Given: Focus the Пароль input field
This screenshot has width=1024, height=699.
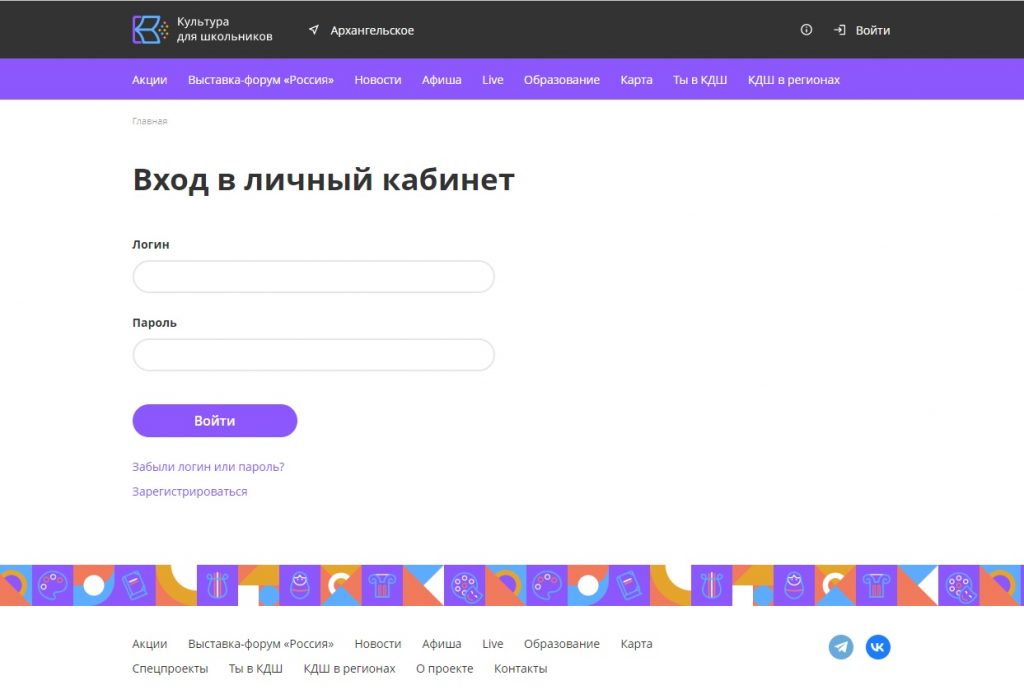Looking at the screenshot, I should click(x=313, y=355).
